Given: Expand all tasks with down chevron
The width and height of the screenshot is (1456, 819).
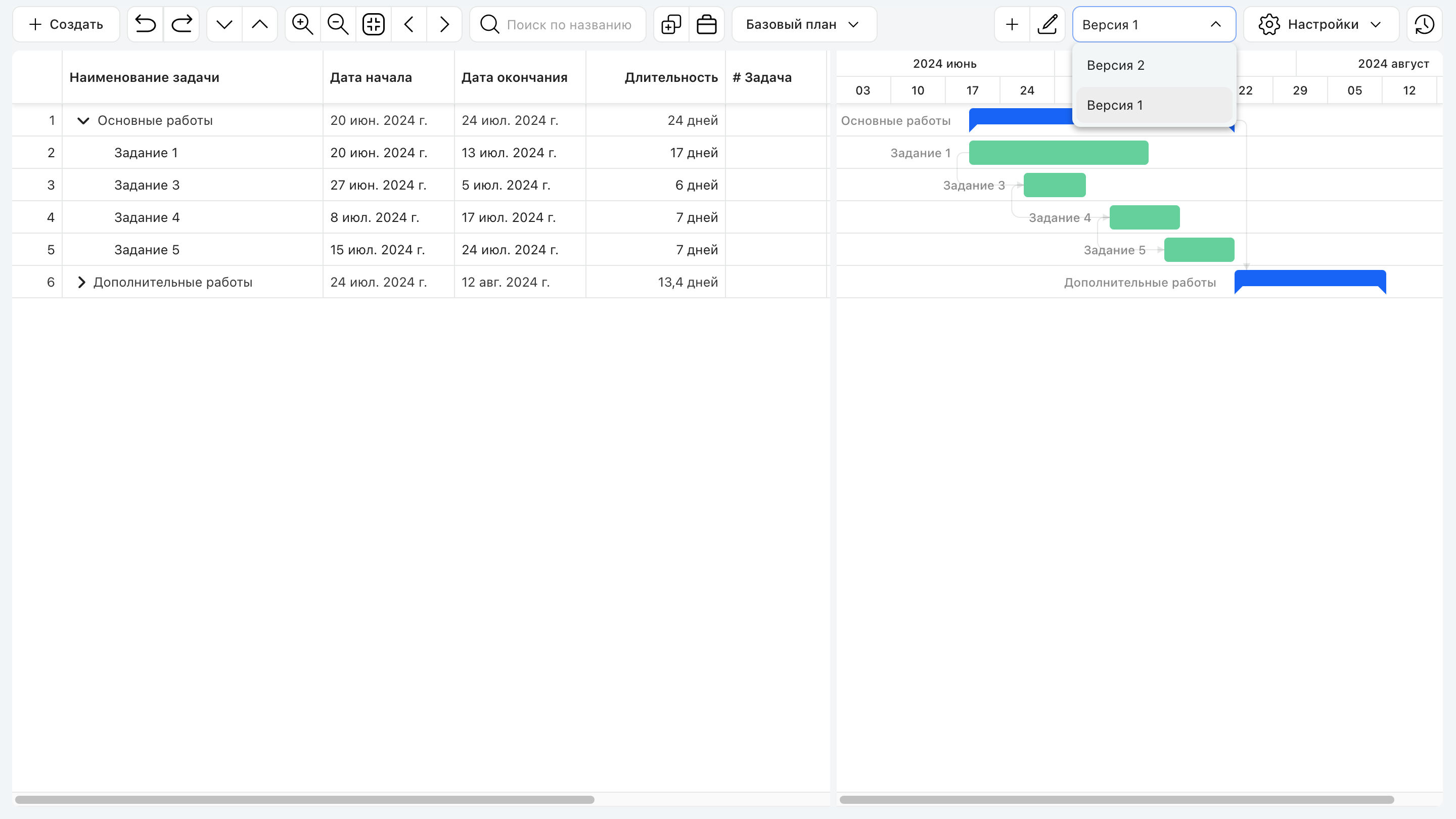Looking at the screenshot, I should click(x=224, y=24).
